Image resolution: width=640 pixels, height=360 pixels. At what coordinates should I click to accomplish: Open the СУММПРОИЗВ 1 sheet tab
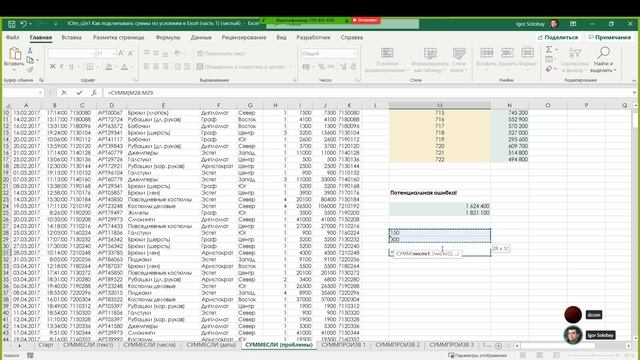[x=343, y=345]
